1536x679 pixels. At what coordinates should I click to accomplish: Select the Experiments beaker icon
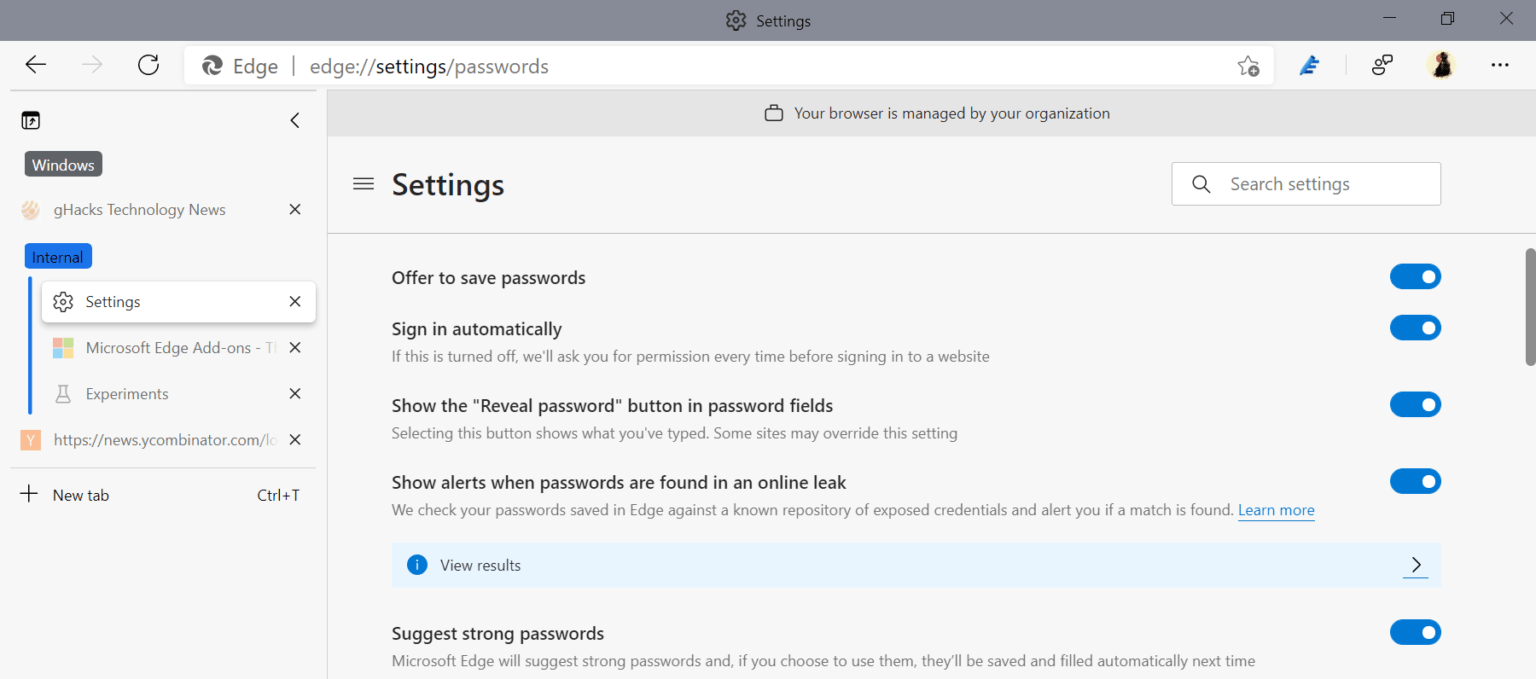point(62,393)
